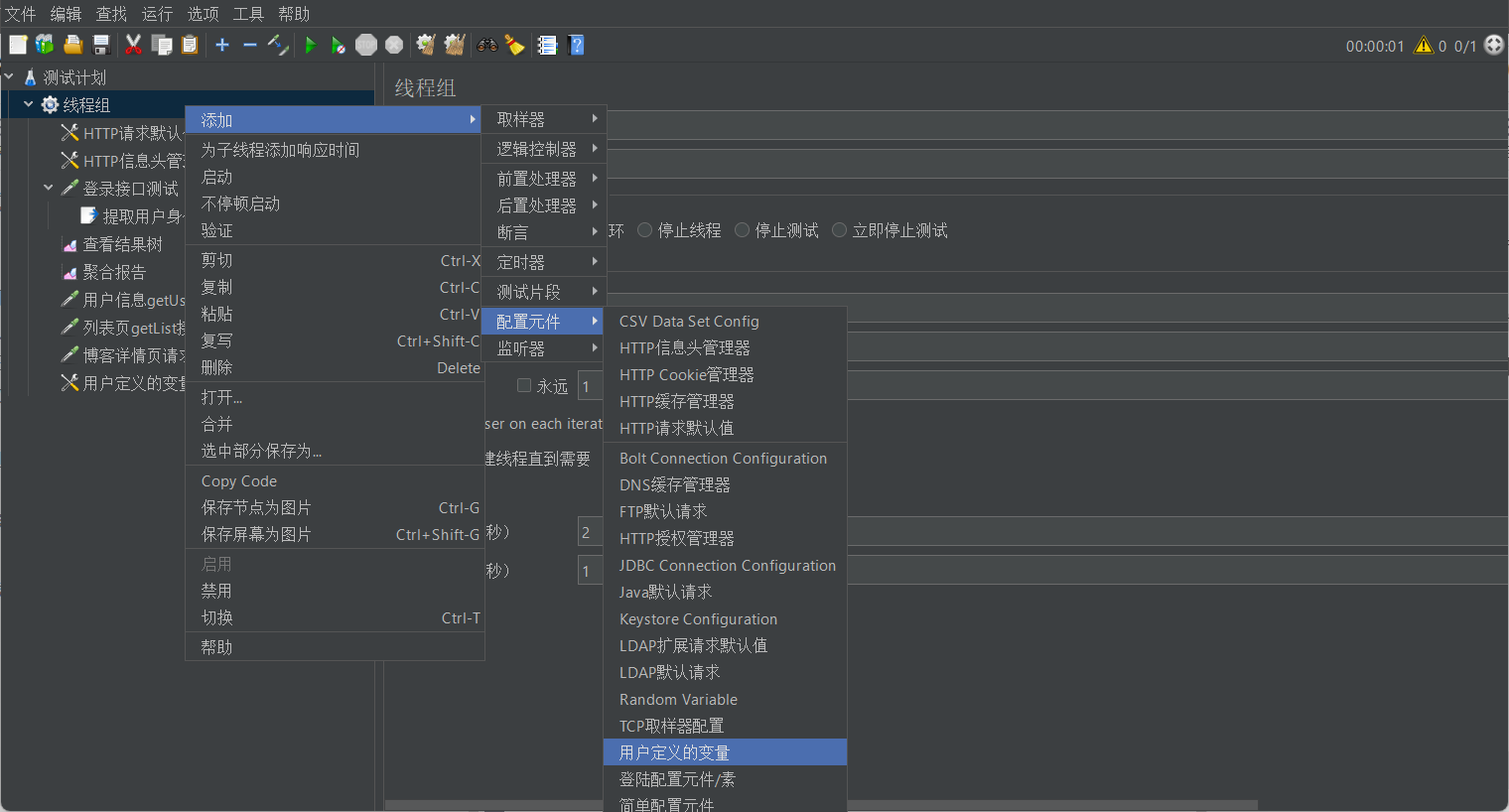Choose JDBC Connection Configuration
This screenshot has height=812, width=1509.
[725, 566]
